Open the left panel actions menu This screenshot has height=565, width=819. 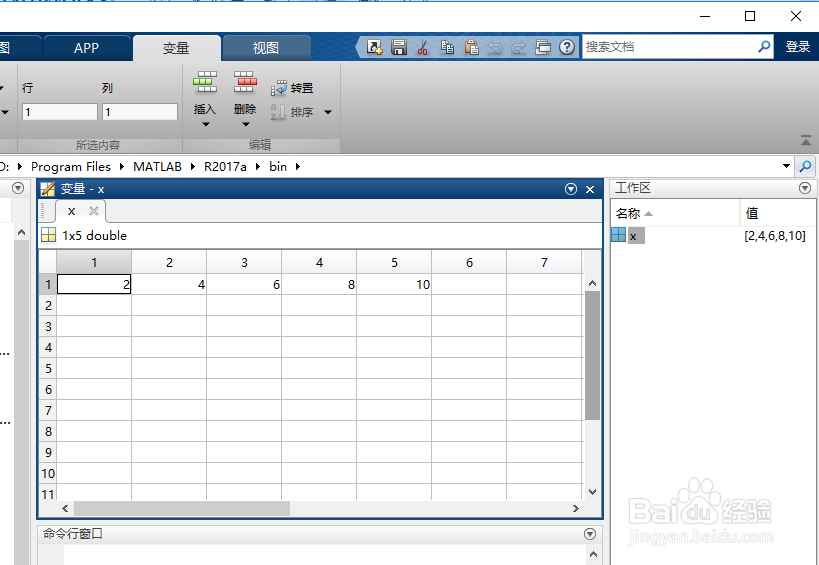(18, 189)
